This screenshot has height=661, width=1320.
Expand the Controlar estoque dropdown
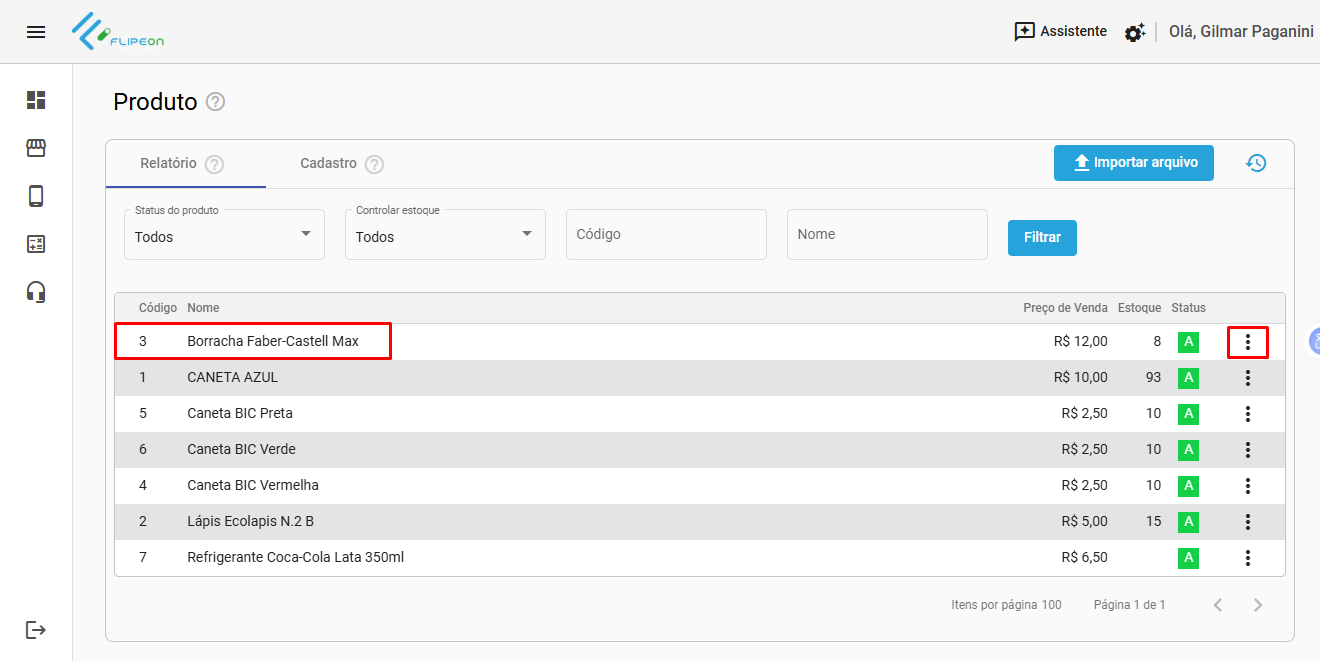[445, 235]
